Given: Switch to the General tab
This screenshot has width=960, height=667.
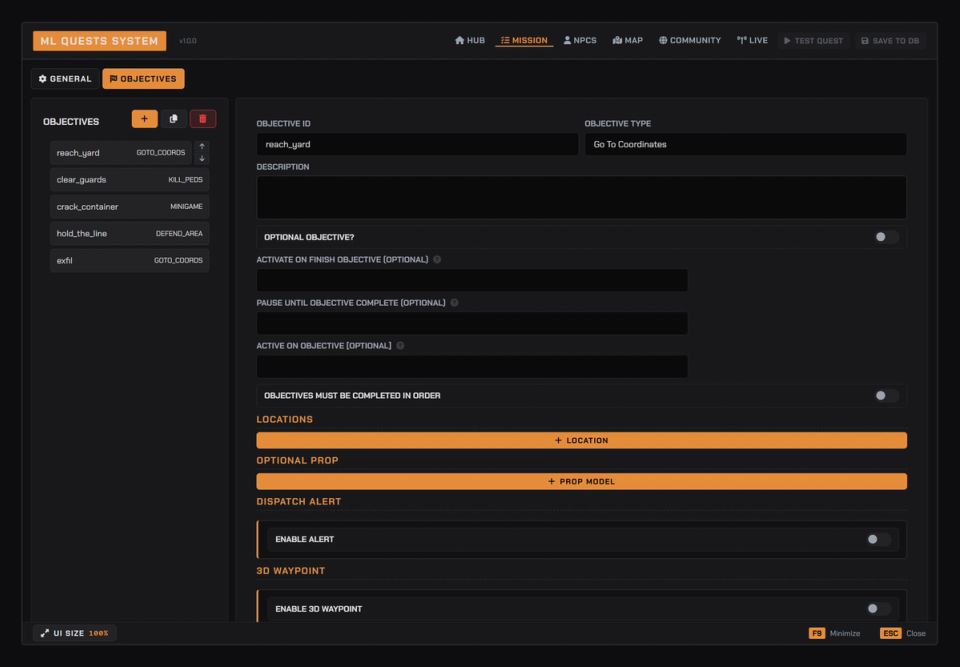Looking at the screenshot, I should click(x=65, y=79).
